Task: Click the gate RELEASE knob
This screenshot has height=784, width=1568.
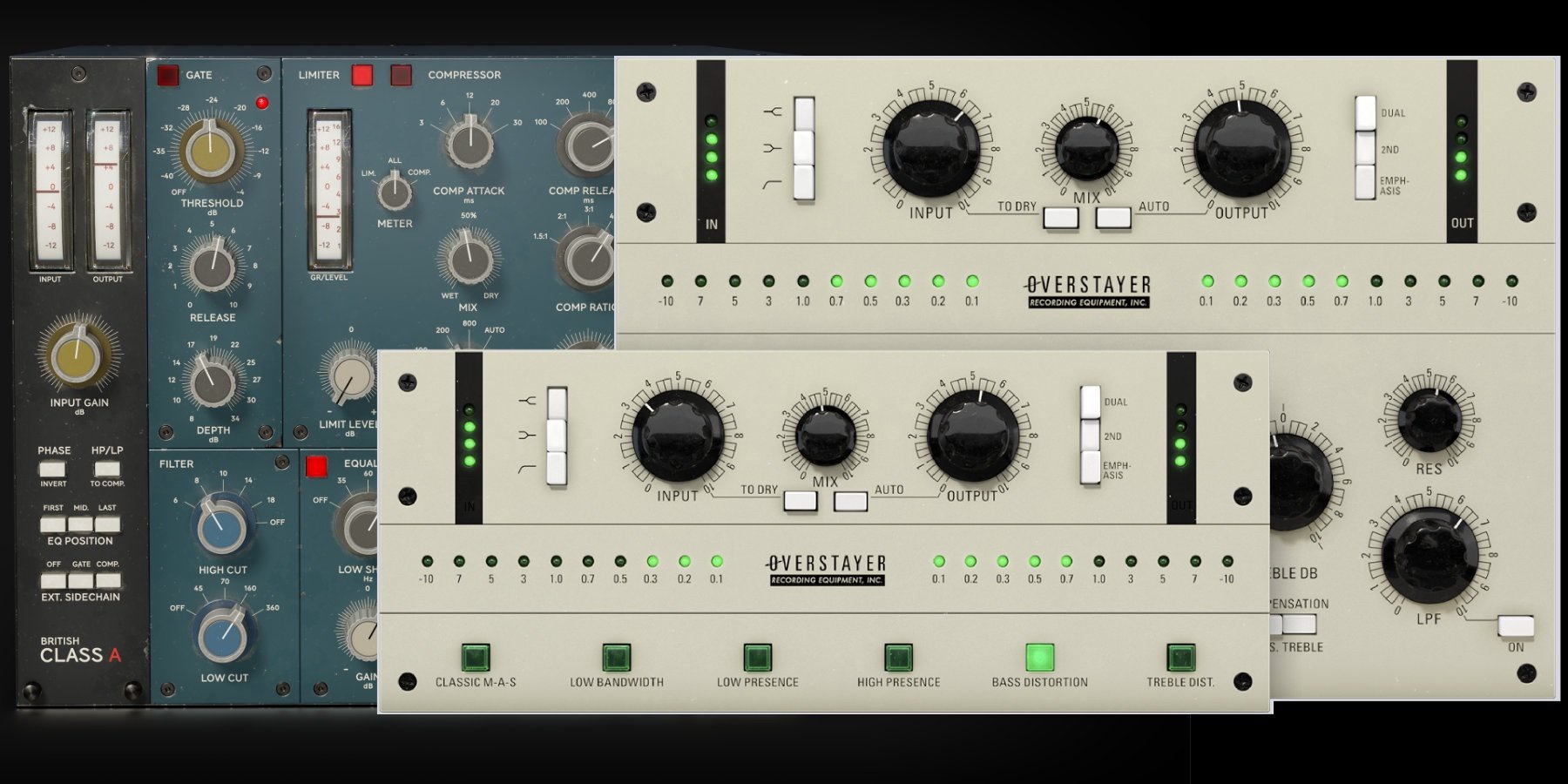Action: tap(213, 268)
